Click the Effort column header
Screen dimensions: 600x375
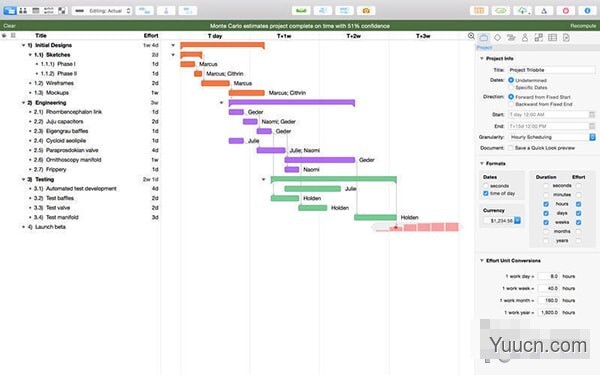tap(151, 36)
